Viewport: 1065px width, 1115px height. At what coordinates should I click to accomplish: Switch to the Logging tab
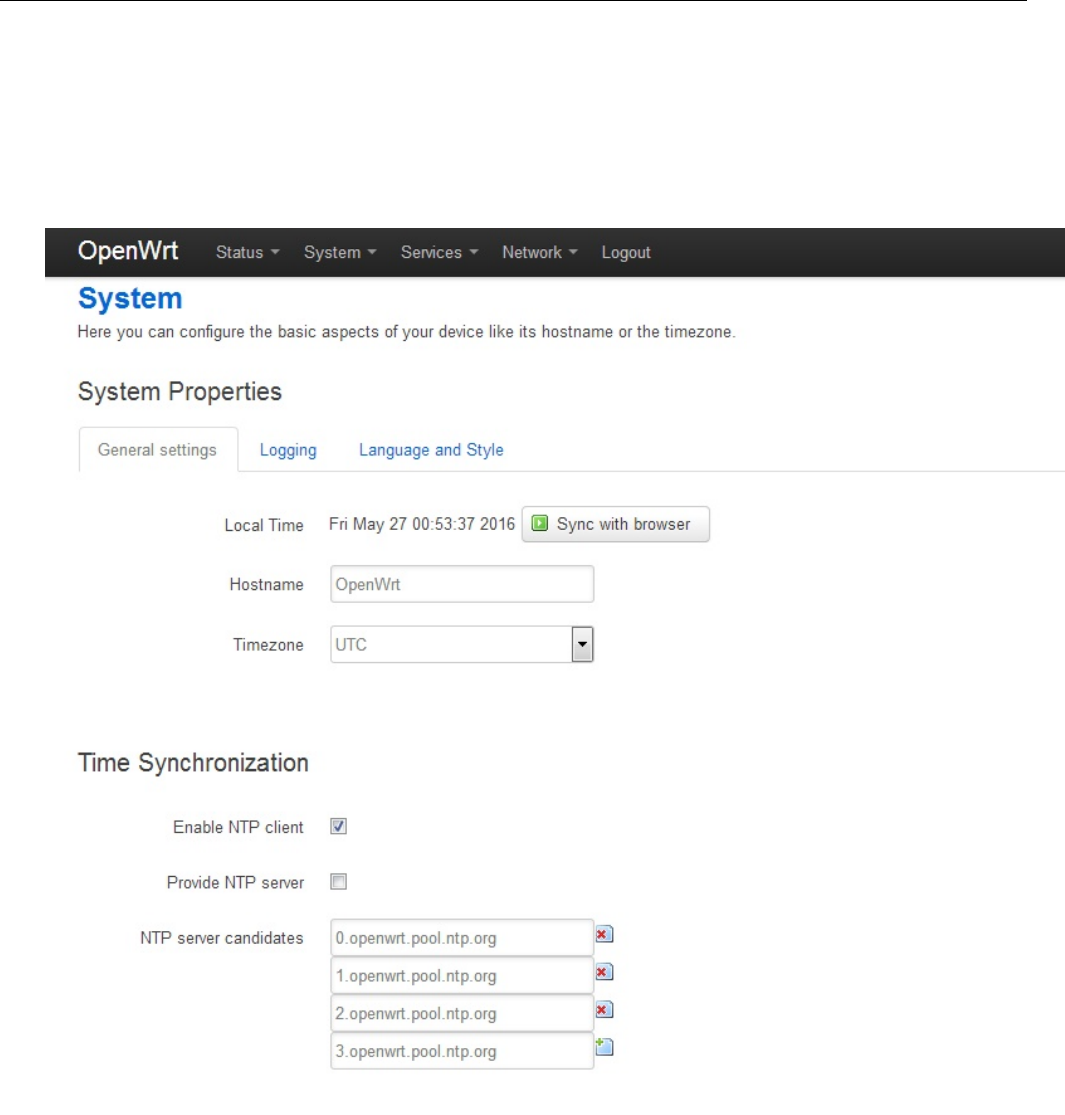coord(288,450)
